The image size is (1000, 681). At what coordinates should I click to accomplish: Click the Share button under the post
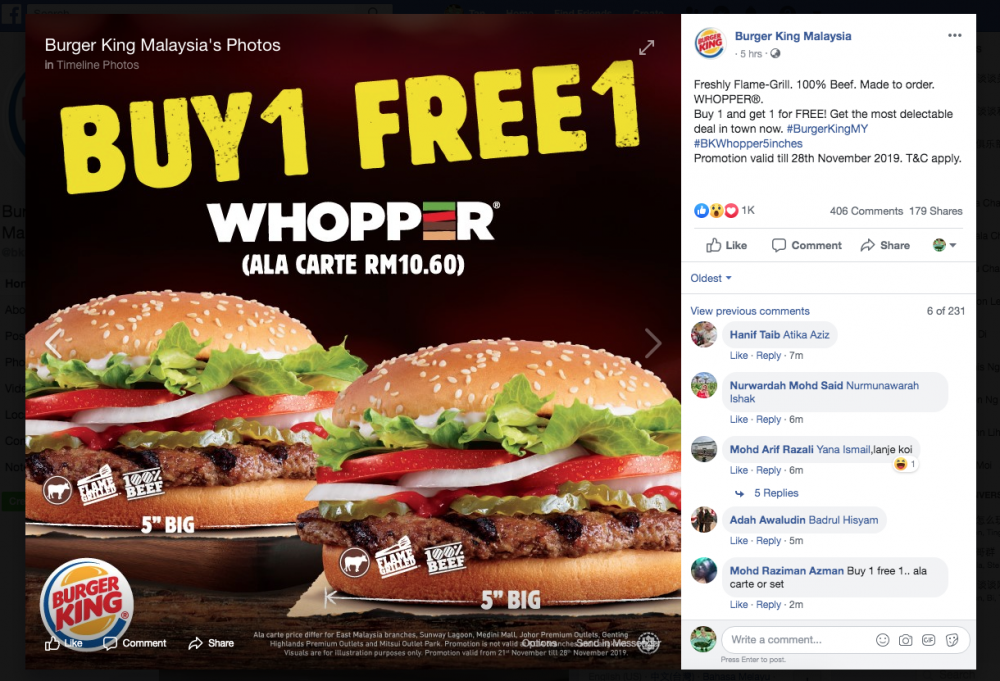tap(885, 245)
